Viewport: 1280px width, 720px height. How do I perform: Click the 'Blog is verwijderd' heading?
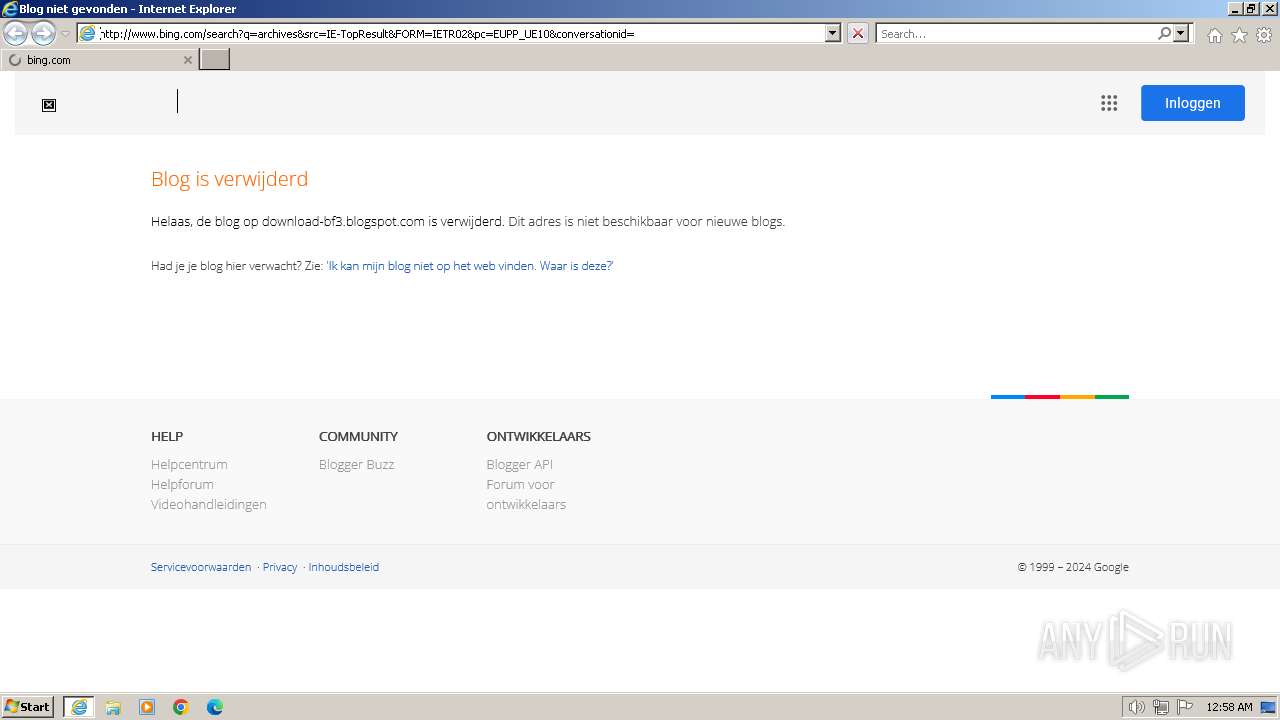(x=230, y=179)
